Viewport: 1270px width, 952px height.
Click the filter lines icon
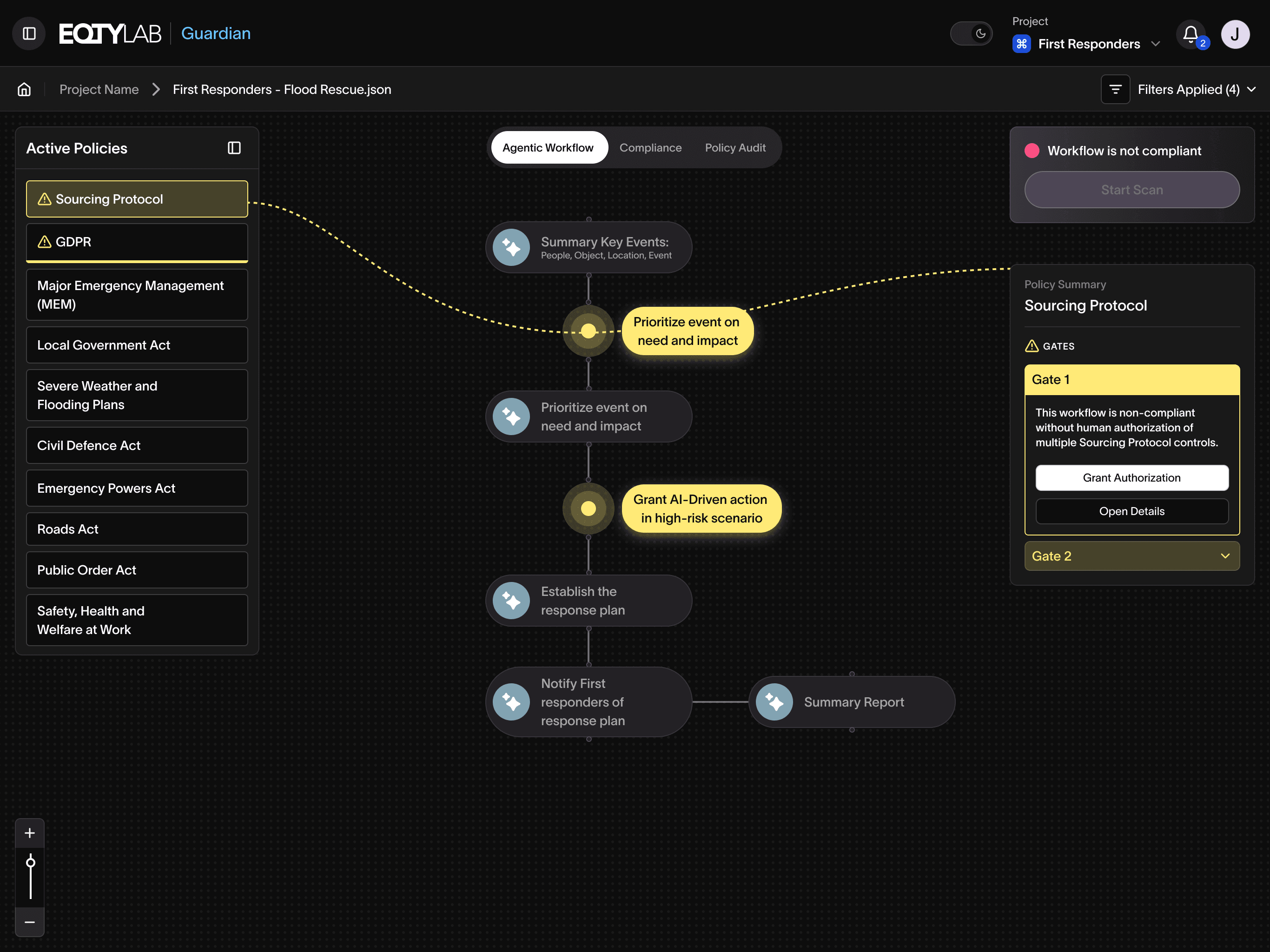1115,90
